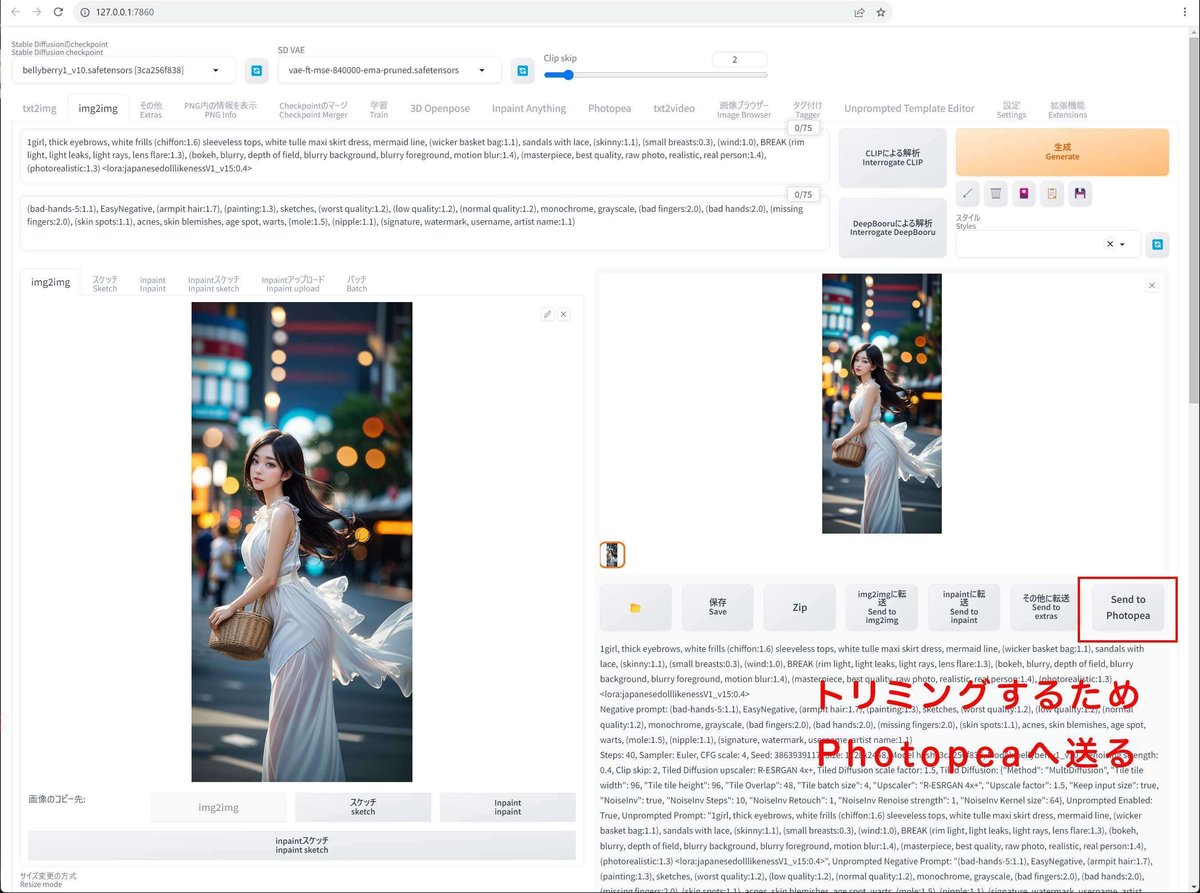The height and width of the screenshot is (893, 1200).
Task: Click the arrow icon to read generation parameters
Action: (x=968, y=194)
